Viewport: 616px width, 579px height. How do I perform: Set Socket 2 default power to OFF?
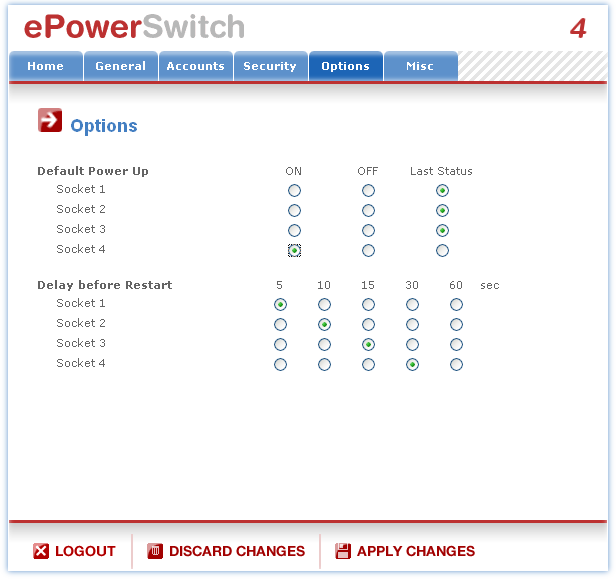(368, 210)
